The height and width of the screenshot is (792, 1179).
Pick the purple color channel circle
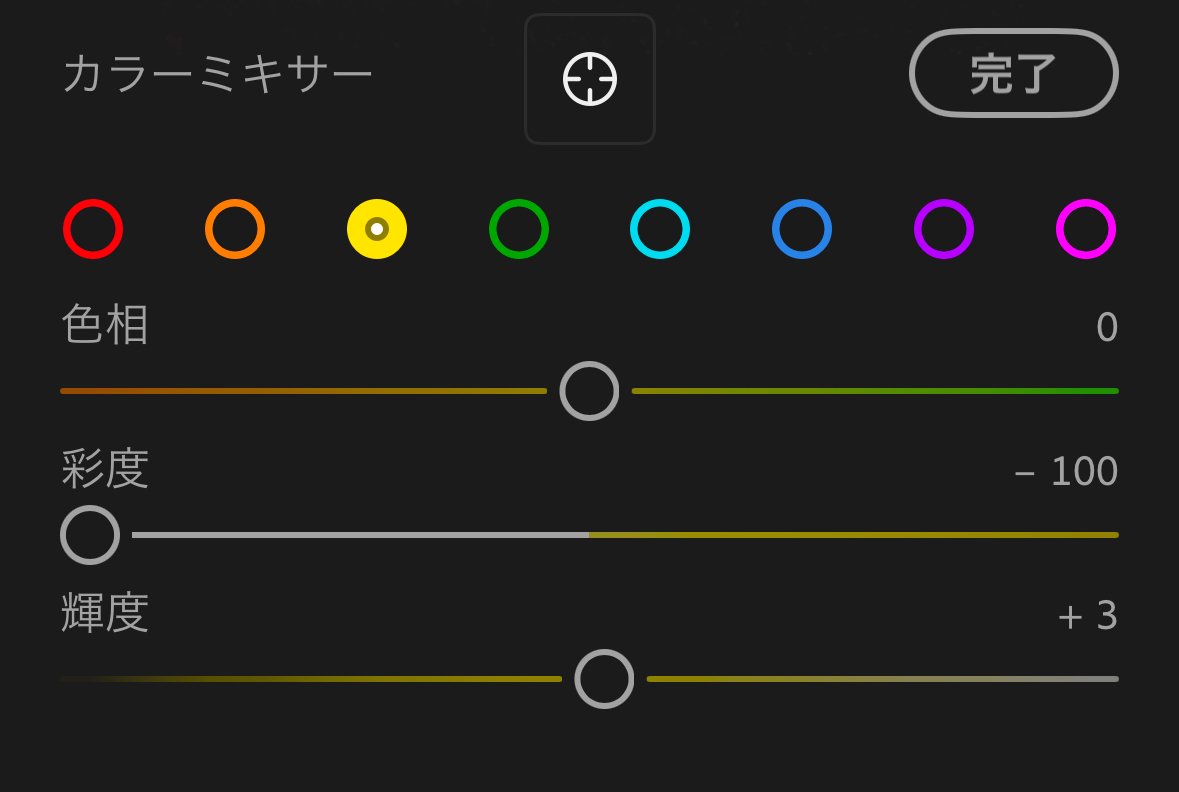point(944,229)
